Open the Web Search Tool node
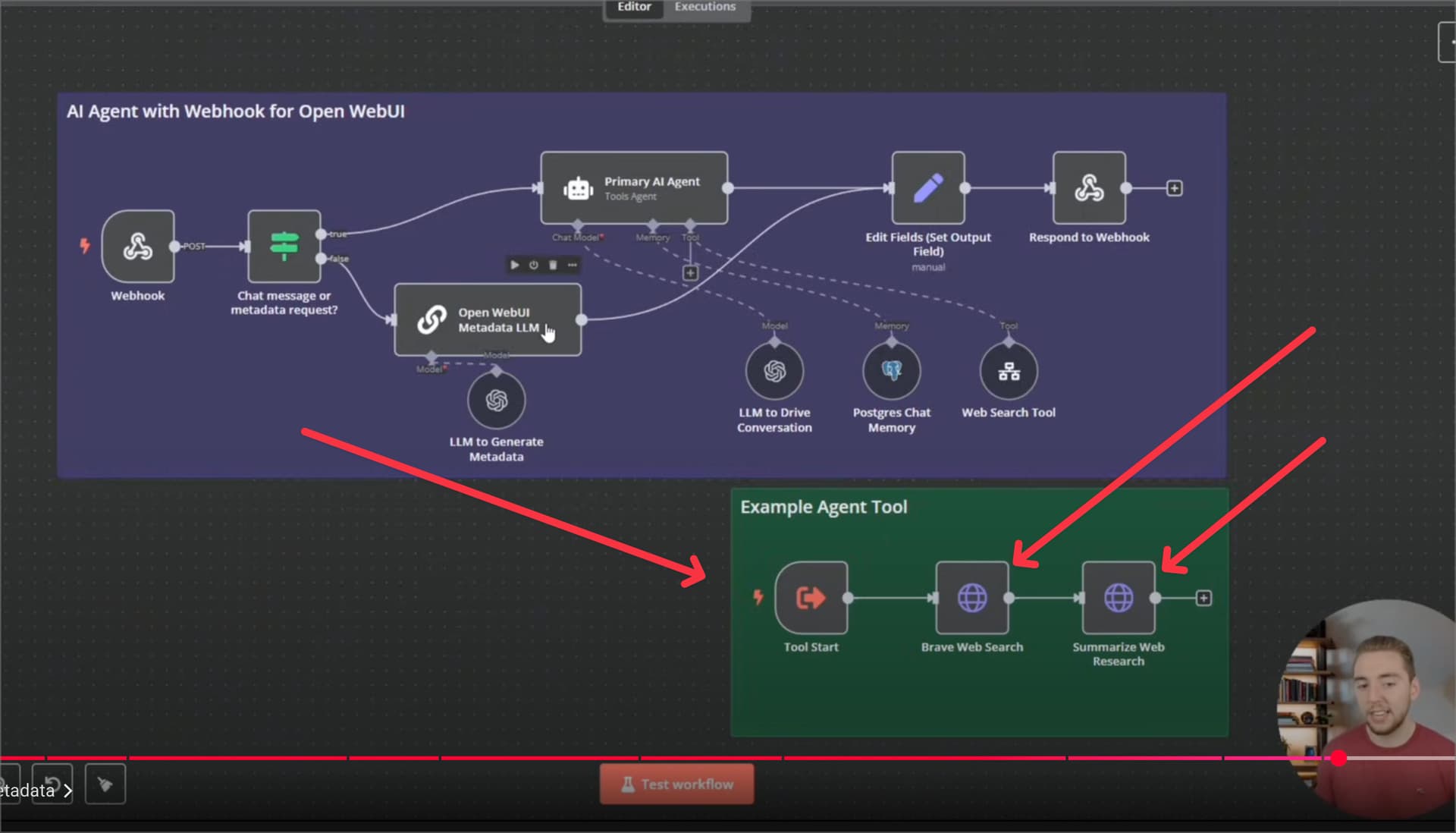 click(1009, 371)
